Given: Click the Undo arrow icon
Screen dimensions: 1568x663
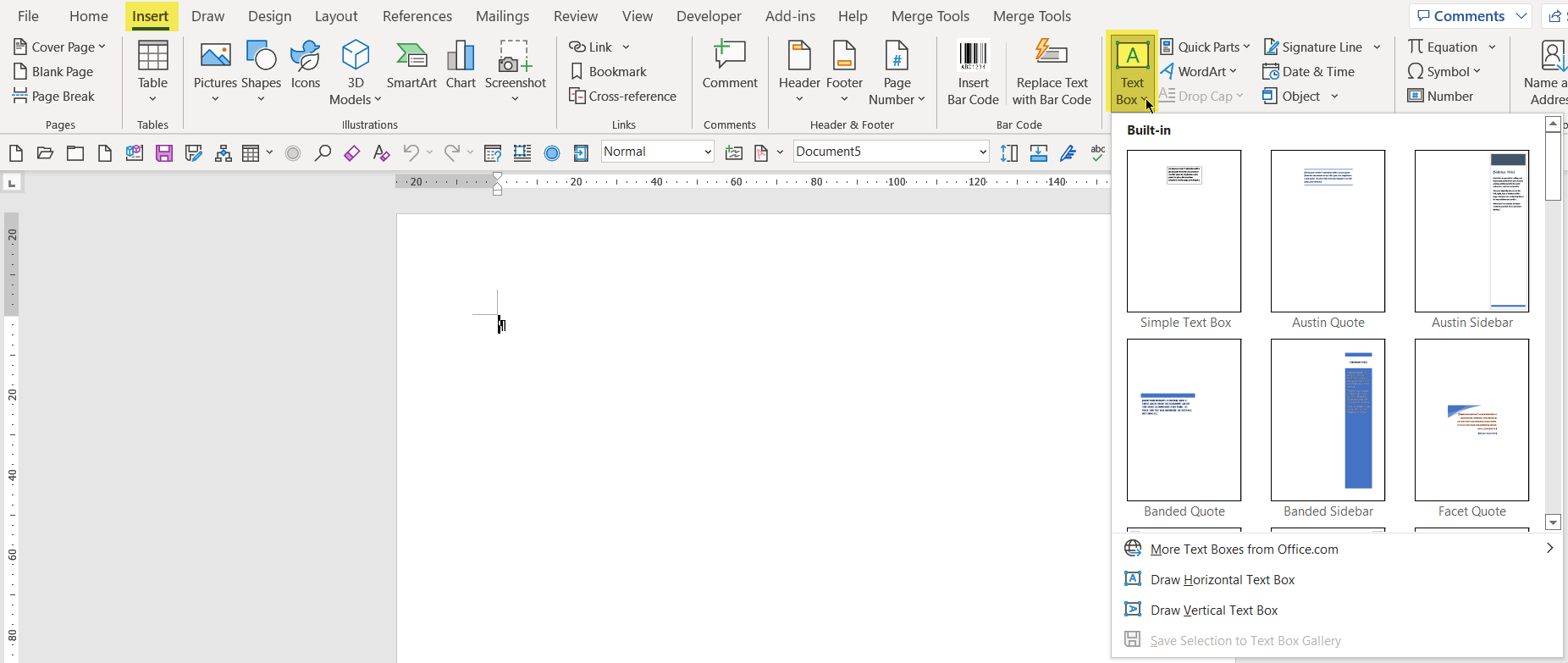Looking at the screenshot, I should (x=411, y=152).
